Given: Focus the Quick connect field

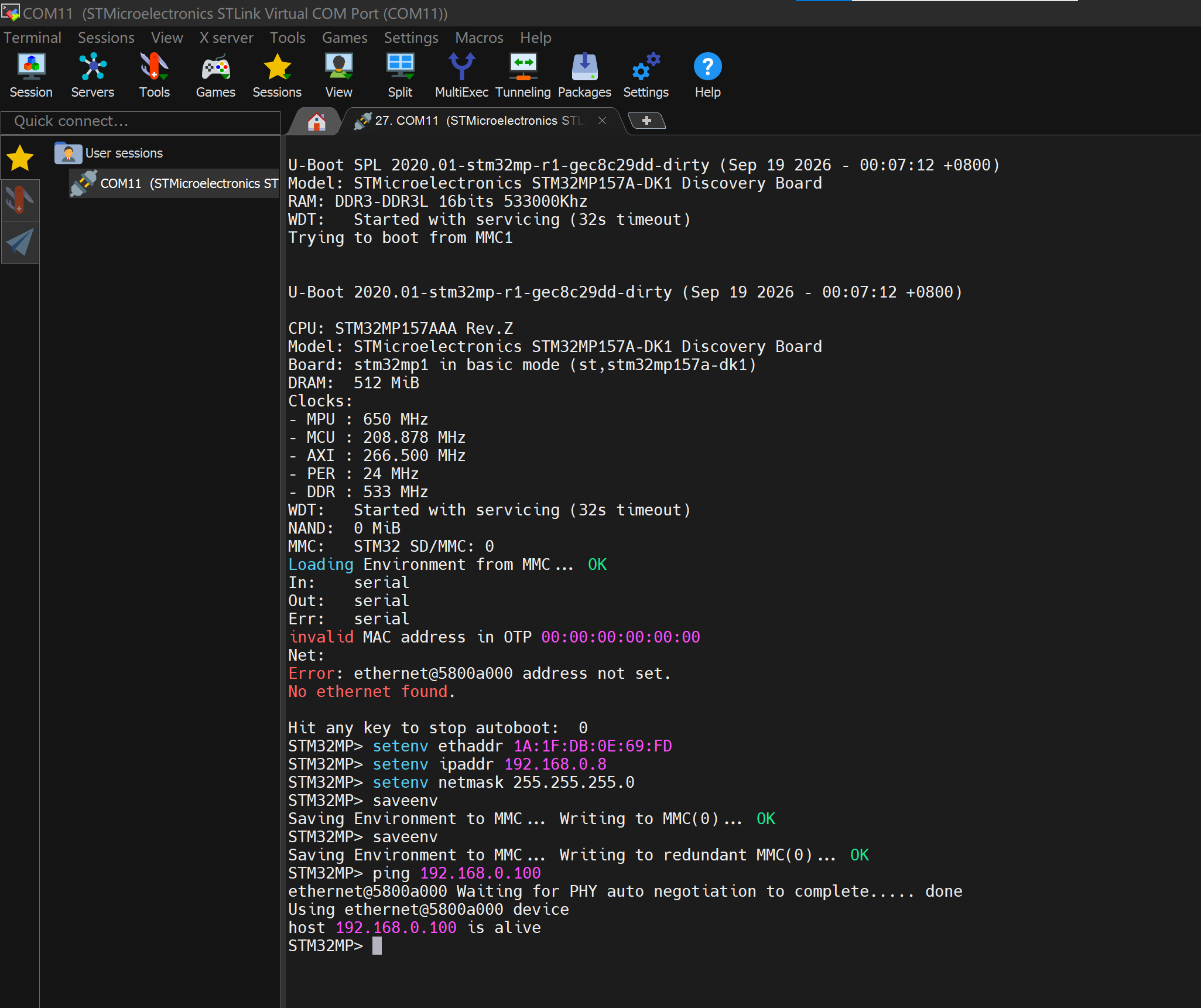Looking at the screenshot, I should pos(141,121).
